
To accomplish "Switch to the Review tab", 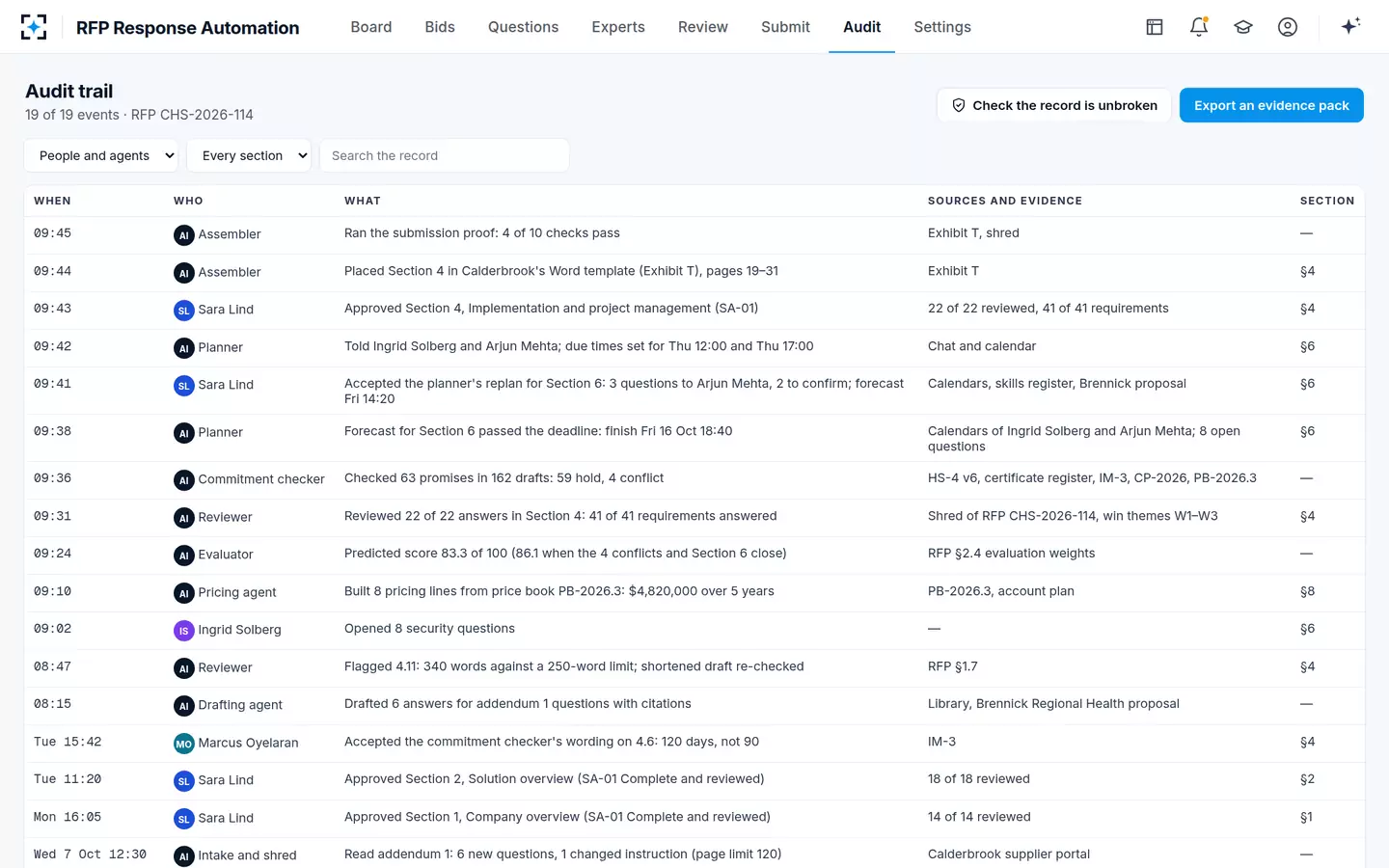I will [x=703, y=27].
